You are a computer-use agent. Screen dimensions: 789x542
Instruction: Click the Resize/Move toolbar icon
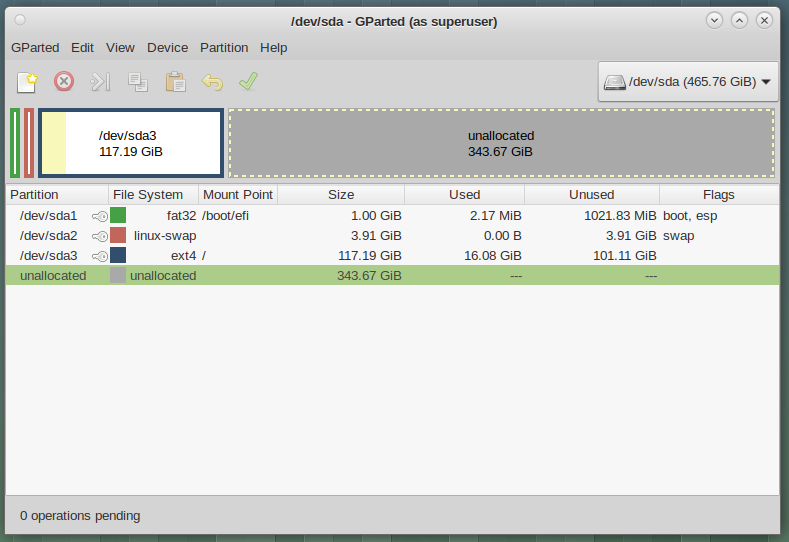pyautogui.click(x=101, y=82)
